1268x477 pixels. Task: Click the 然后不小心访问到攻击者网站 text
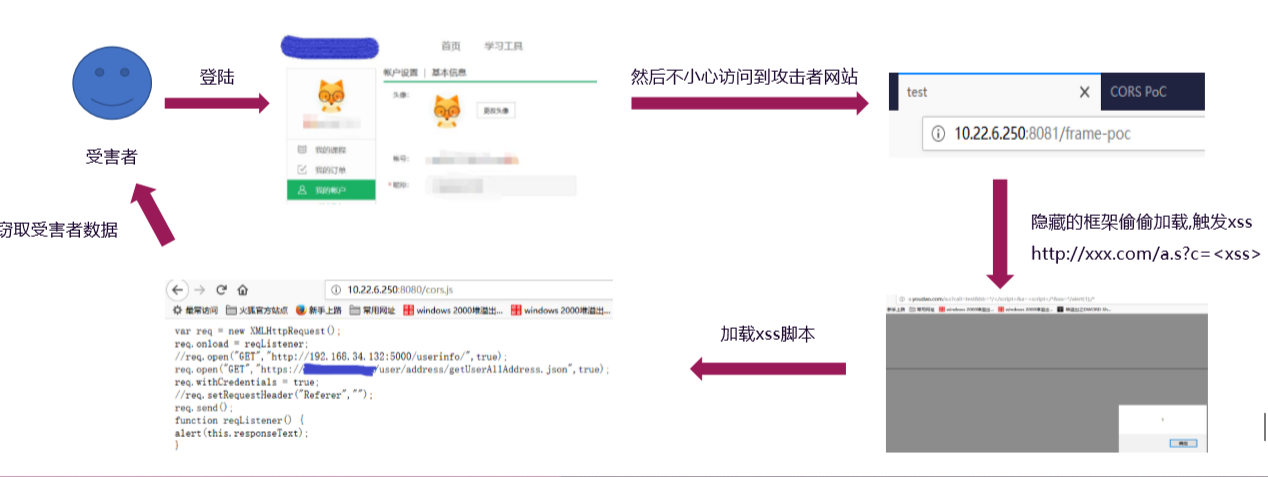(x=744, y=77)
